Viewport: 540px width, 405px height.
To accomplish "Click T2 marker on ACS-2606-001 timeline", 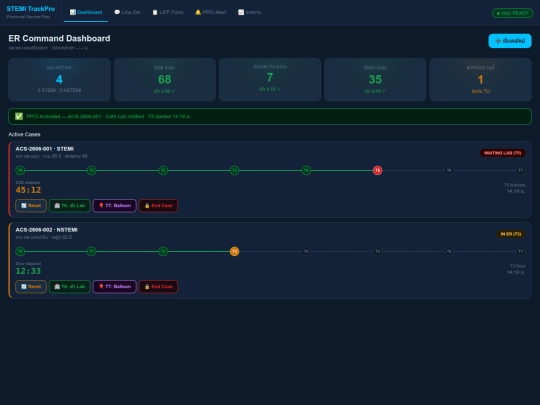I will (163, 170).
